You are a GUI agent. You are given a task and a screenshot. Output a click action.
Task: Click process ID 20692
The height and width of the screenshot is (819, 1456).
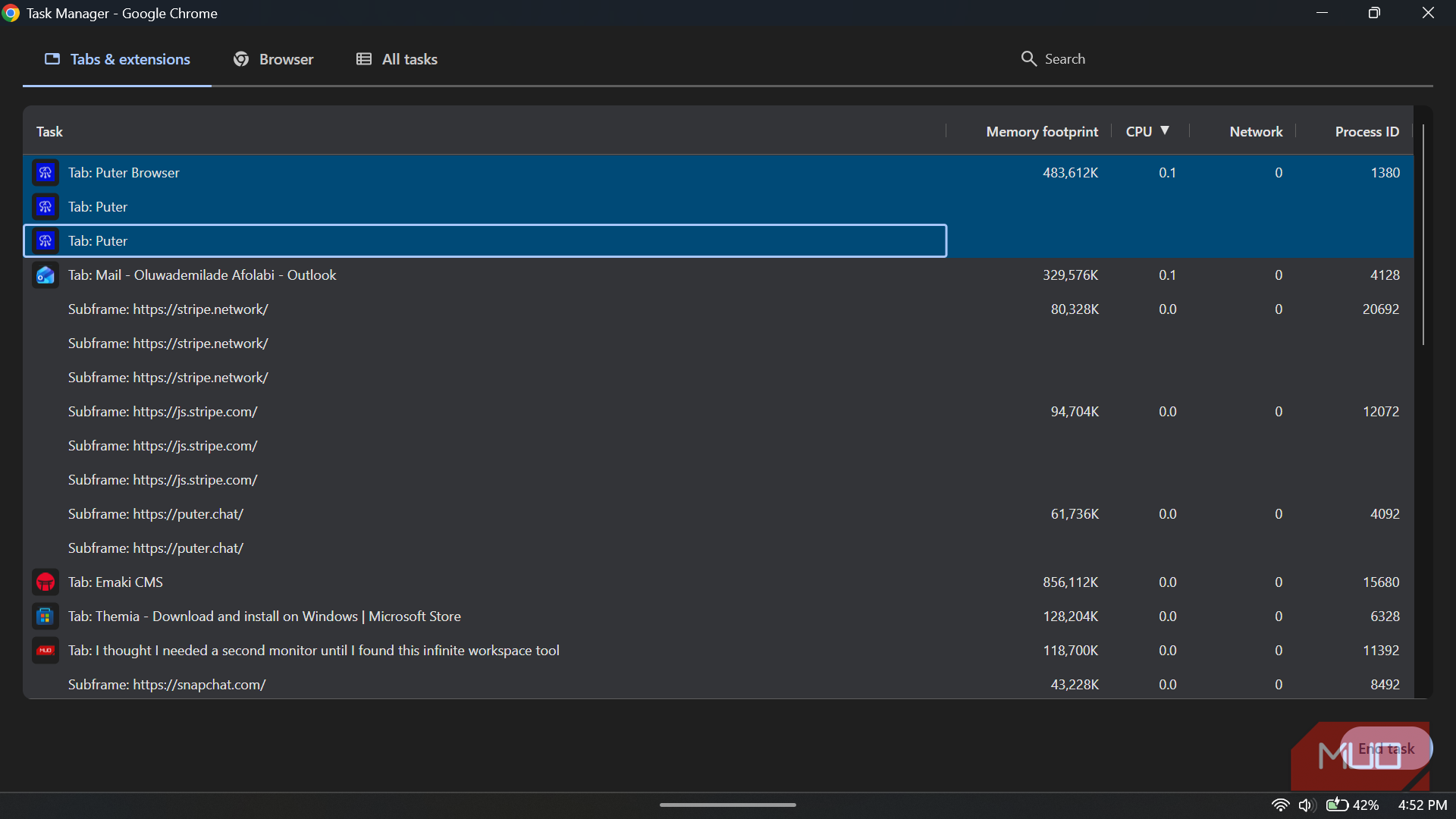(1380, 309)
